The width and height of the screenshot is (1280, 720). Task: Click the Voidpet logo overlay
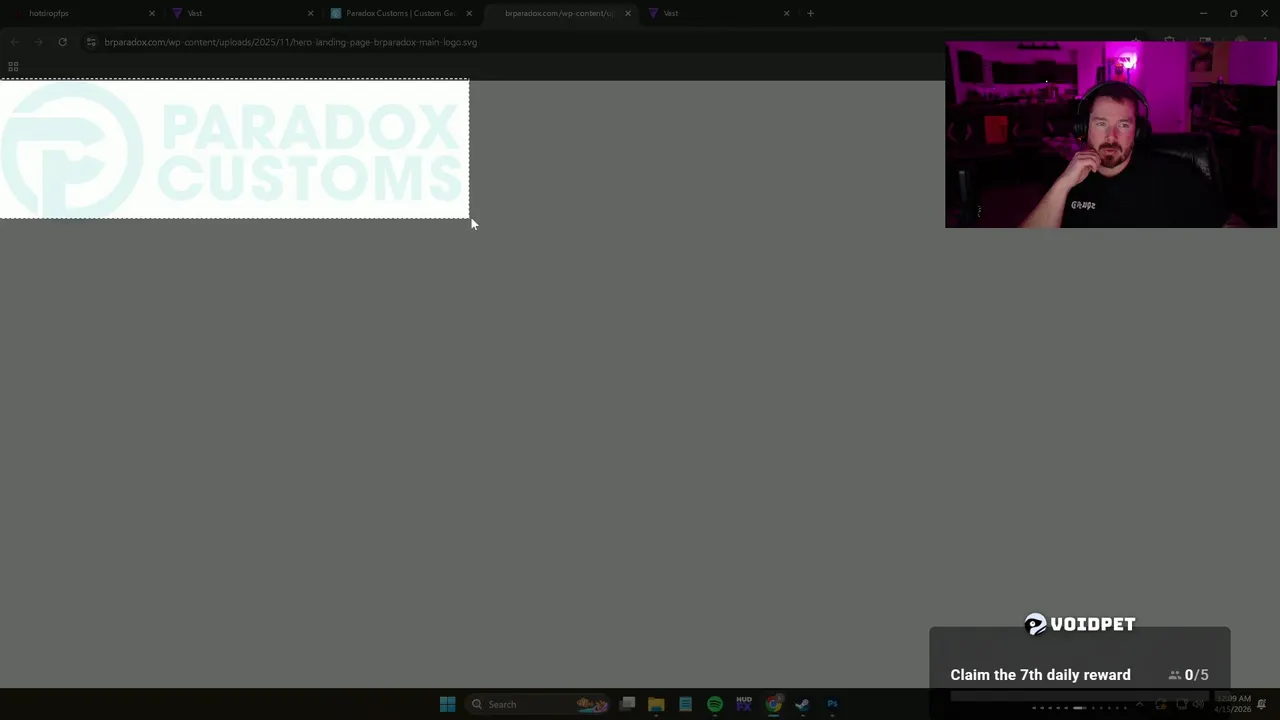coord(1080,624)
